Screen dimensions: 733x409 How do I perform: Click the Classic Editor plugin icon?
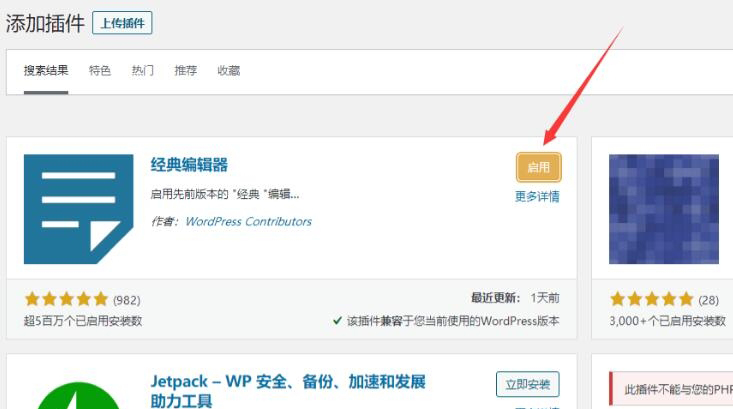pos(78,208)
